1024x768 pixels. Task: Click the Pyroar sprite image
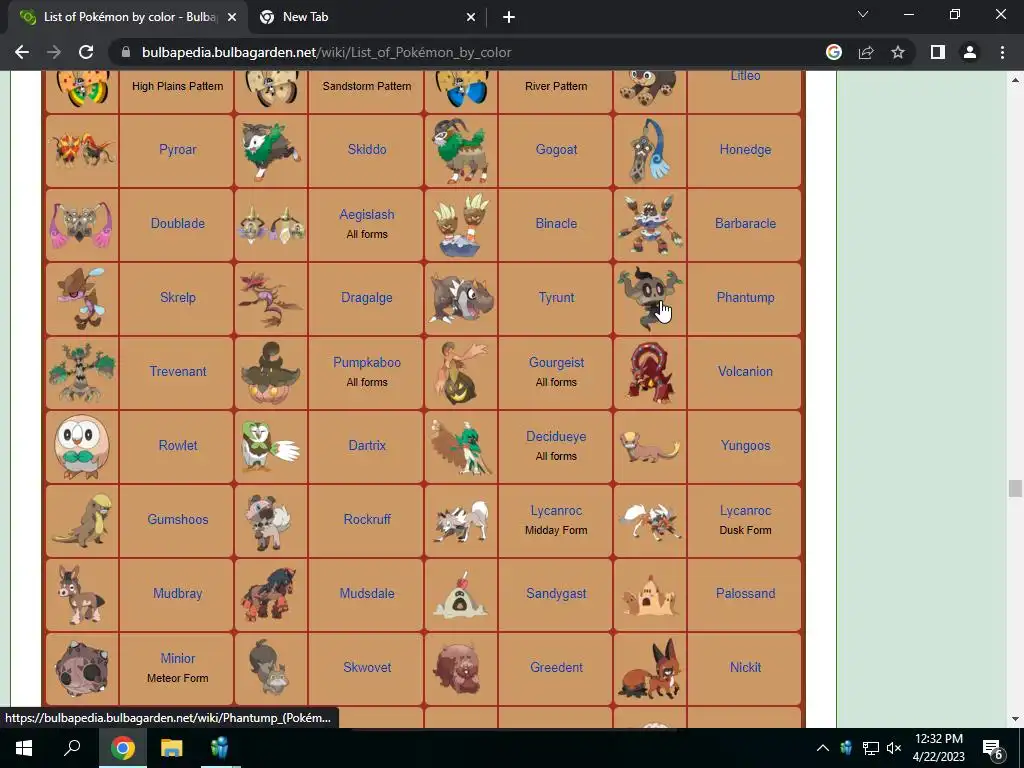(82, 150)
